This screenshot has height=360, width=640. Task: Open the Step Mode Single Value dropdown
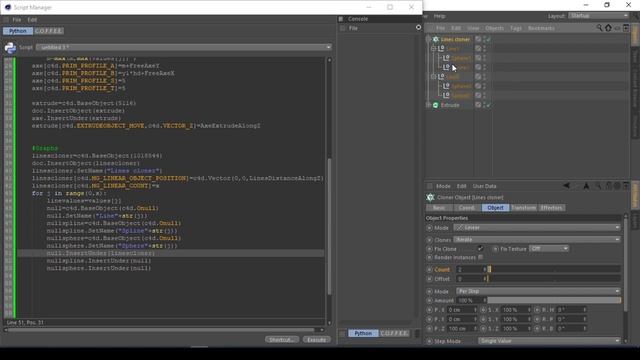(549, 341)
